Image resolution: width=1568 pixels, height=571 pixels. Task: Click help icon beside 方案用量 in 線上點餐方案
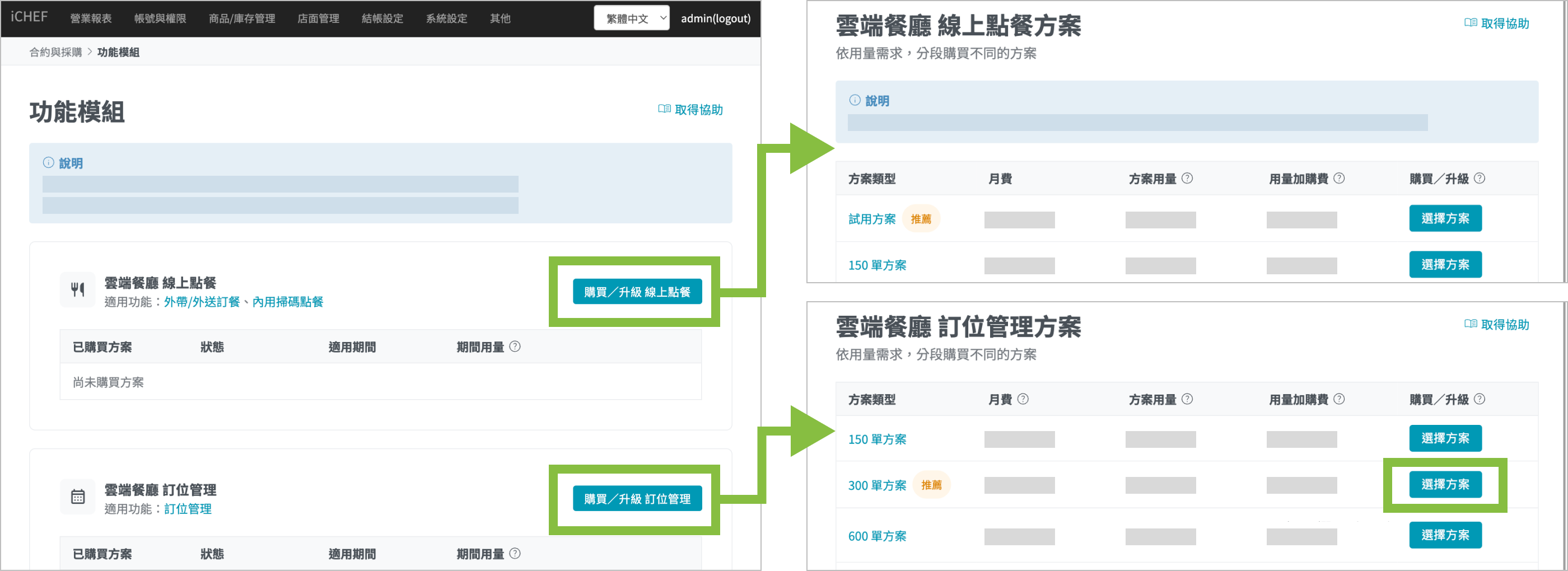click(1187, 179)
